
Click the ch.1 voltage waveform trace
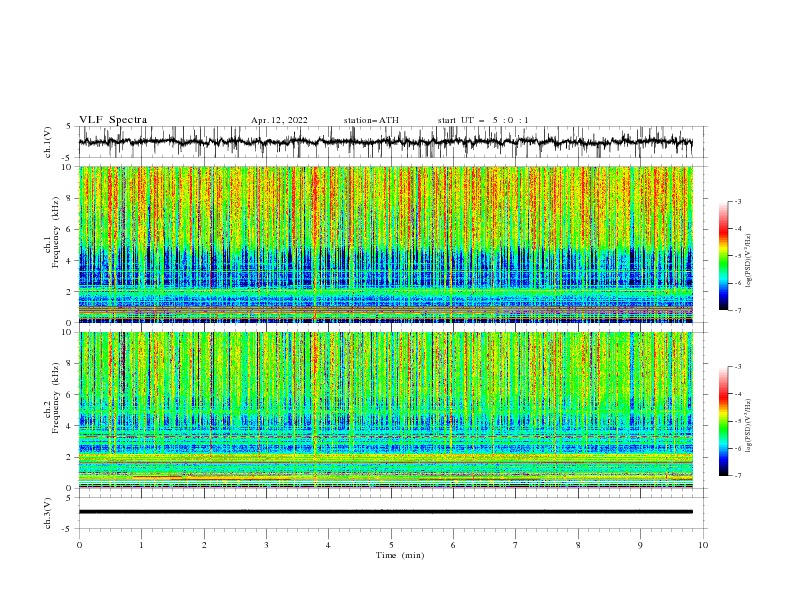click(x=386, y=142)
